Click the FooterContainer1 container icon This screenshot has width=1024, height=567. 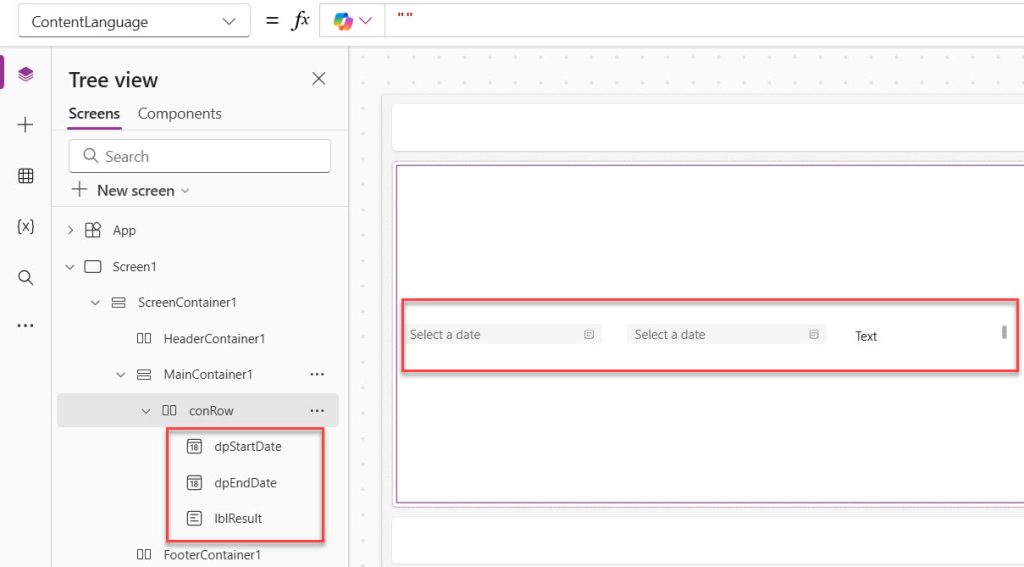coord(144,555)
